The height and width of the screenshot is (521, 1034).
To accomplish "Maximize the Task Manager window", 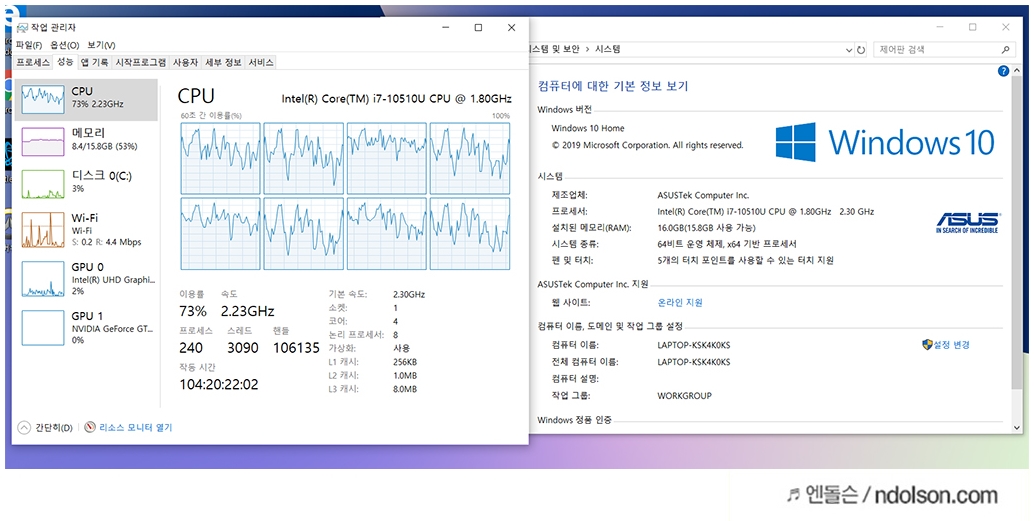I will point(478,28).
